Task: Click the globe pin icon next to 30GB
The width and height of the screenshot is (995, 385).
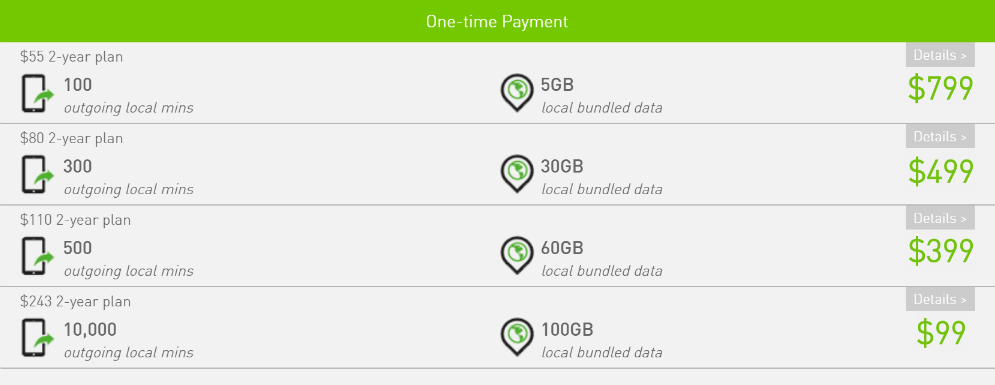Action: click(x=517, y=174)
